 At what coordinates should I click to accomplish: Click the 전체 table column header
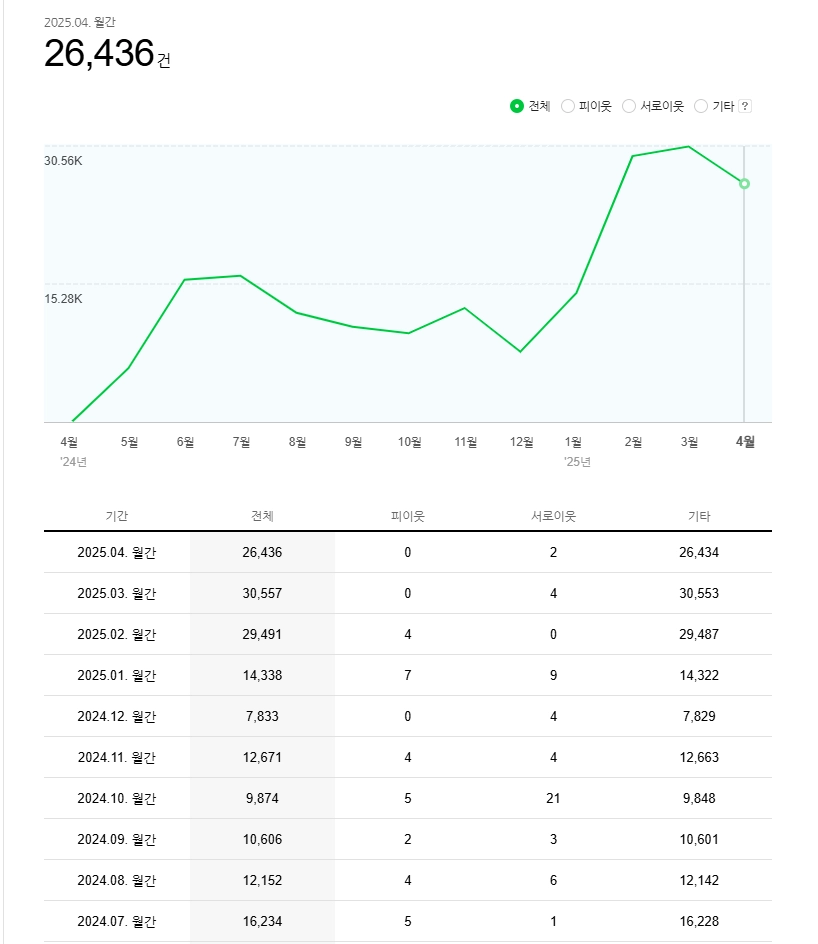click(262, 516)
